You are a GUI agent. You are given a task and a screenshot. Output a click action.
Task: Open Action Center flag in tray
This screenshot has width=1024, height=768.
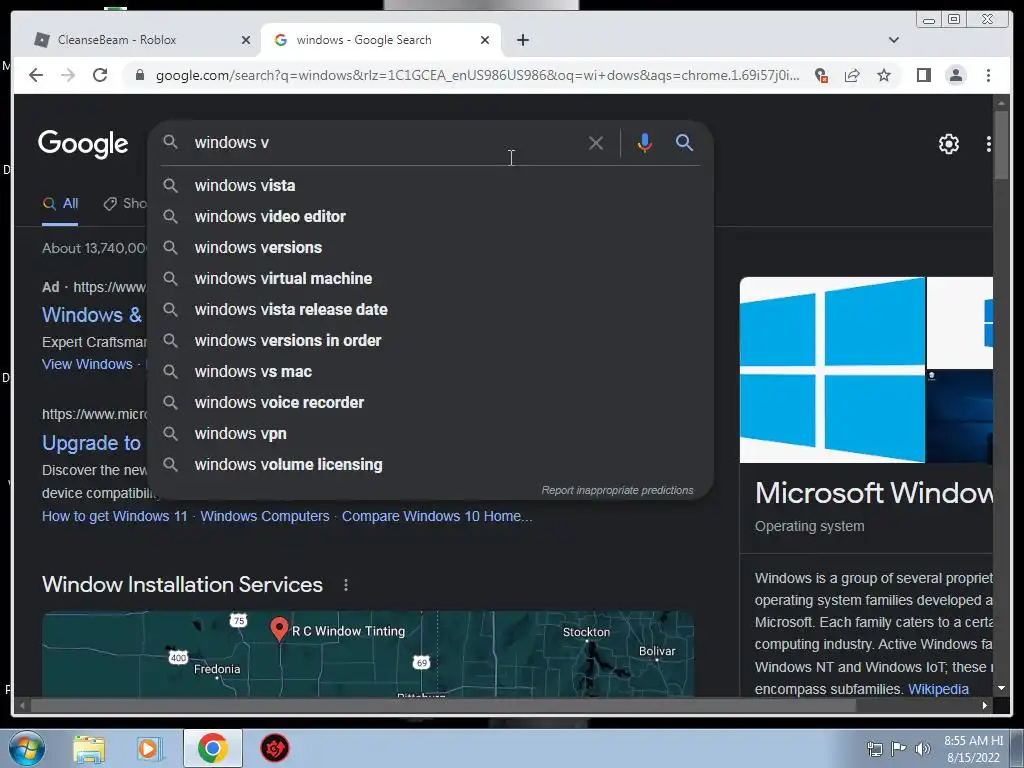click(899, 749)
